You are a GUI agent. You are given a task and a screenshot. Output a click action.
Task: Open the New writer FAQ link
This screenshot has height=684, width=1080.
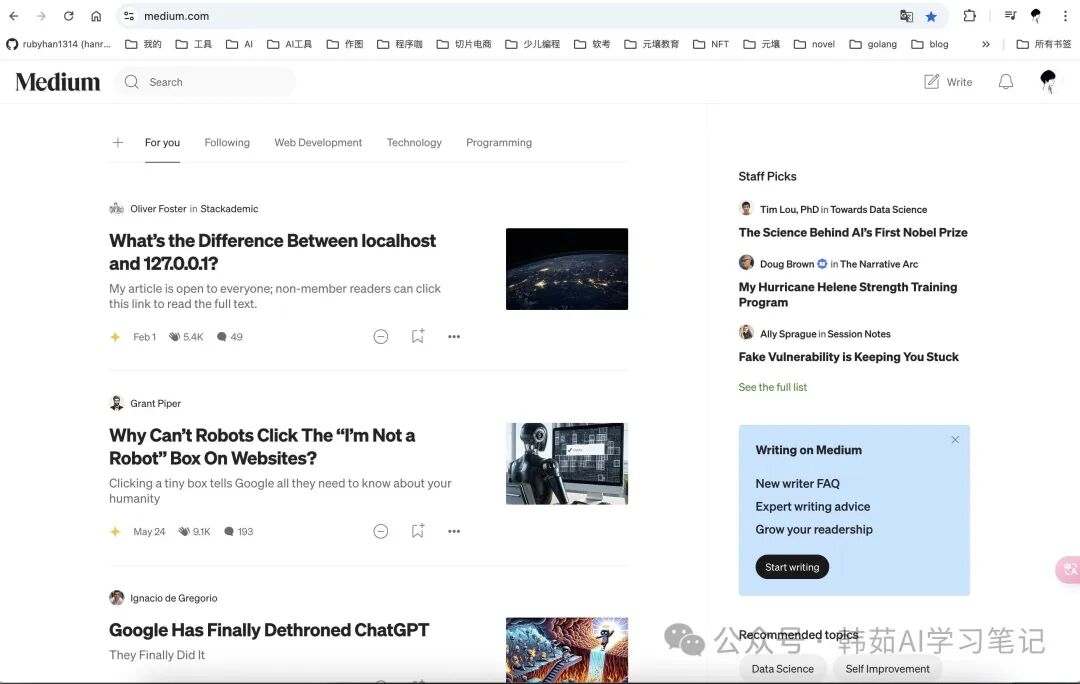tap(798, 484)
